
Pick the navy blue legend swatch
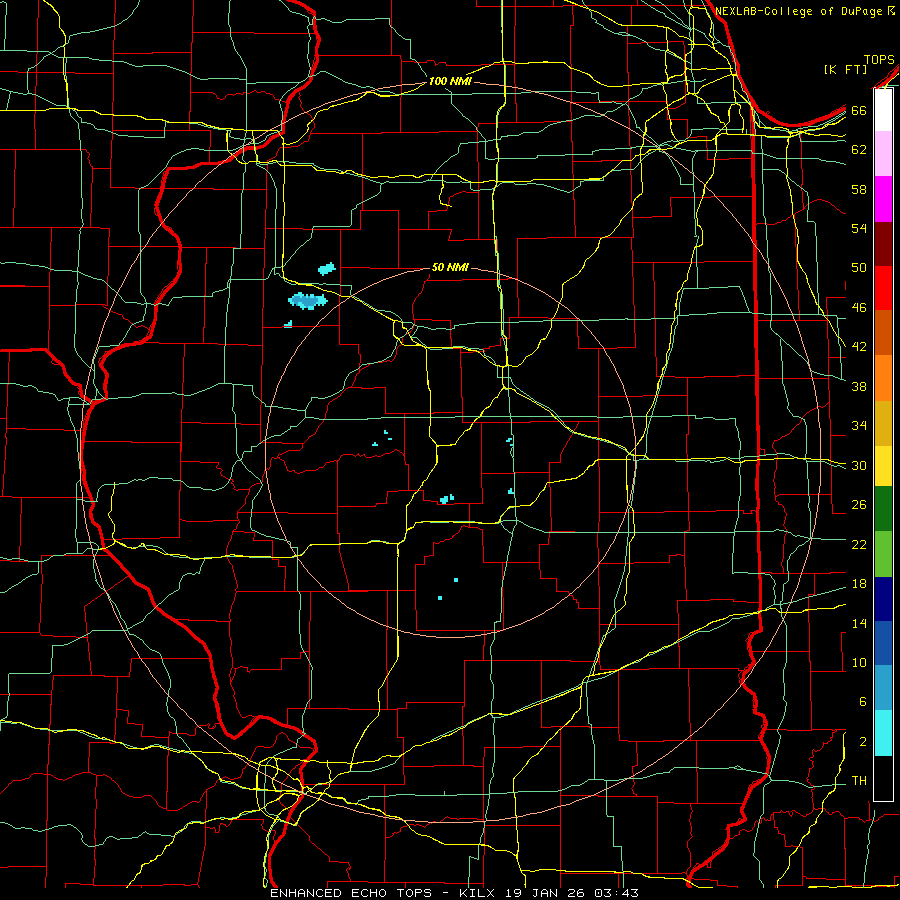tap(883, 599)
